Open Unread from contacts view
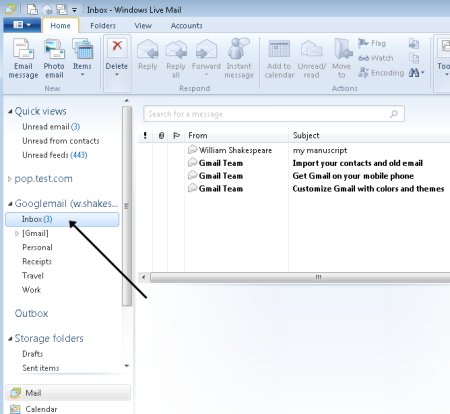This screenshot has height=414, width=450. tap(61, 141)
